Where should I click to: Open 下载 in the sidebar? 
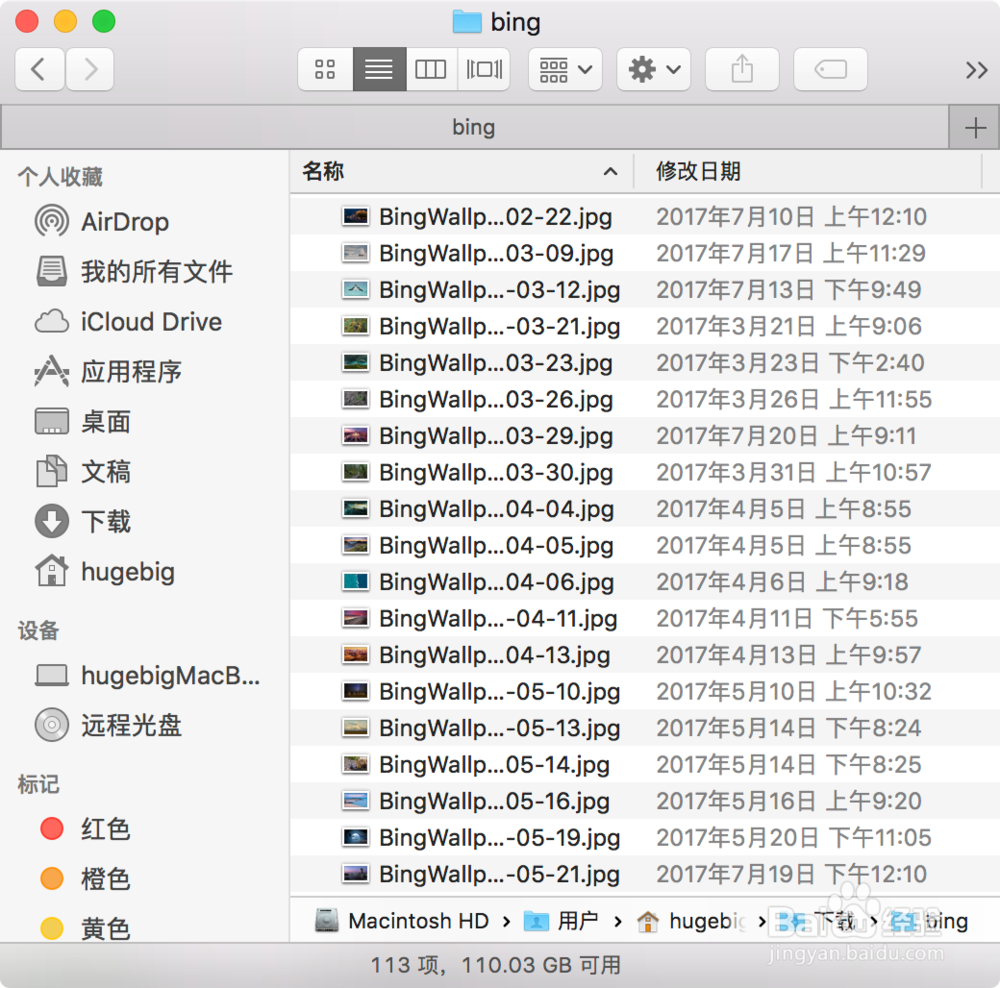click(83, 521)
